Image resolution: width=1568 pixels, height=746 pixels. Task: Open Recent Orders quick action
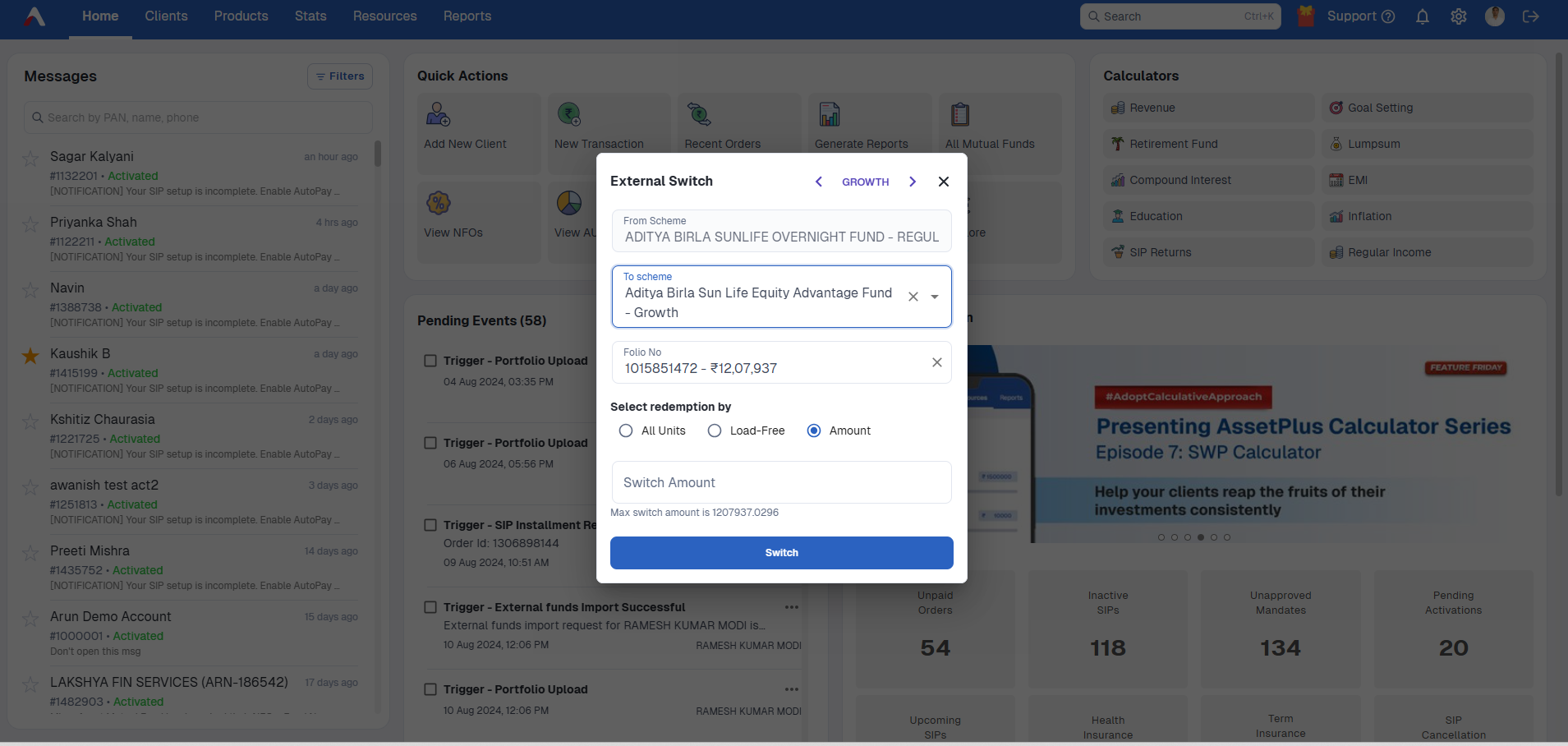point(739,134)
